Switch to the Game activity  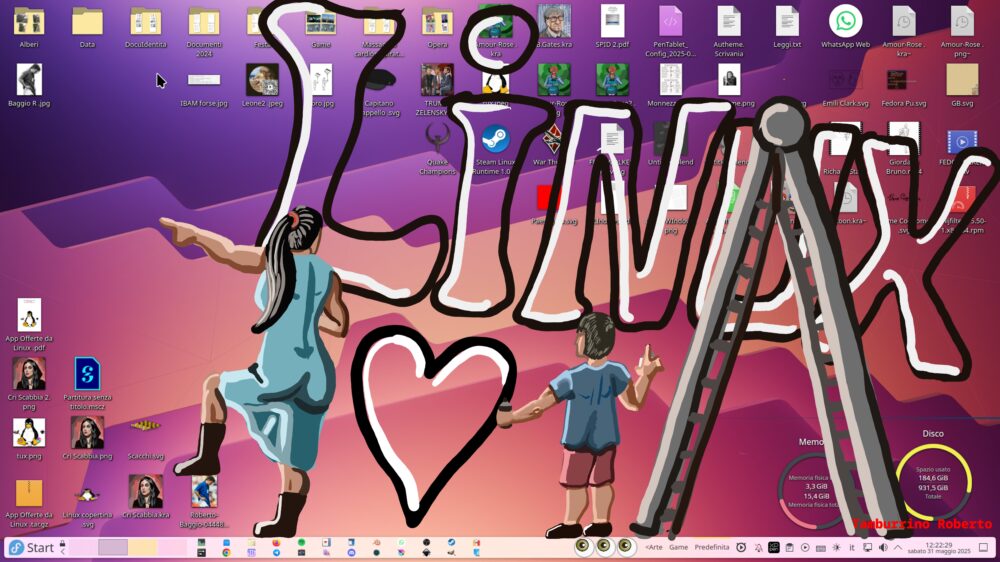[x=679, y=547]
